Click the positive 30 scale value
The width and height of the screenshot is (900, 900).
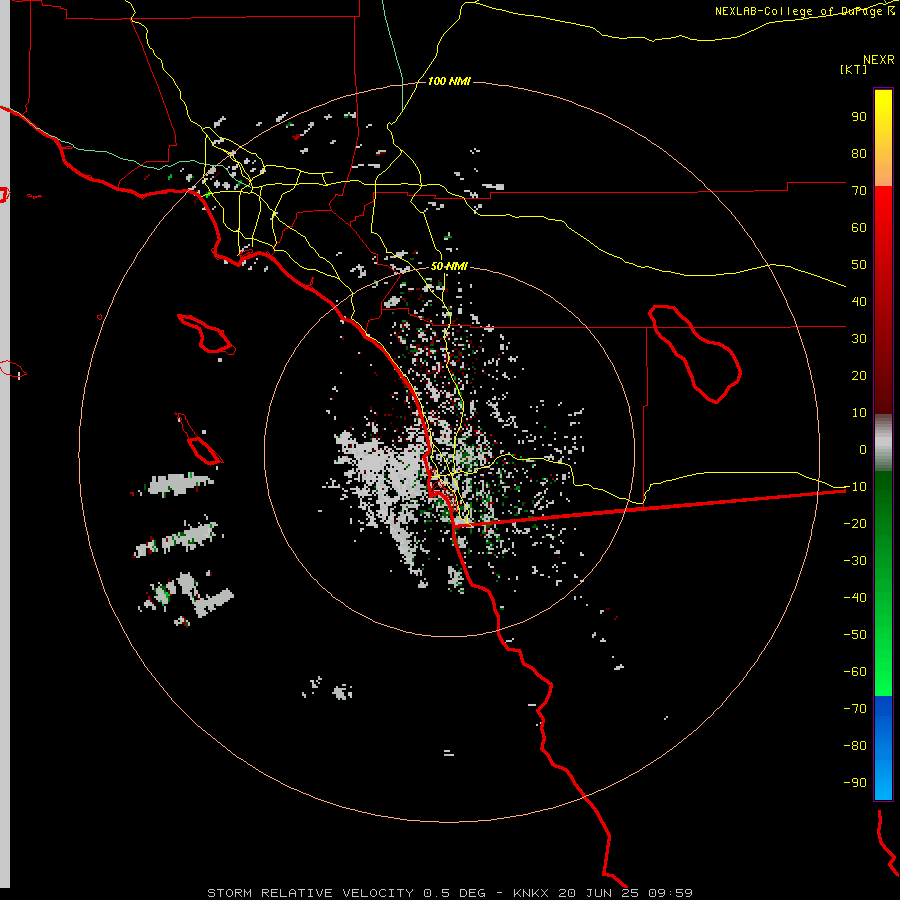tap(859, 339)
